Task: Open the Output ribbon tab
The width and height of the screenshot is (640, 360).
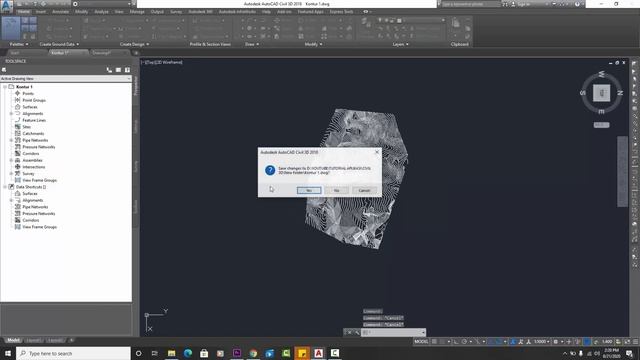Action: [x=157, y=12]
